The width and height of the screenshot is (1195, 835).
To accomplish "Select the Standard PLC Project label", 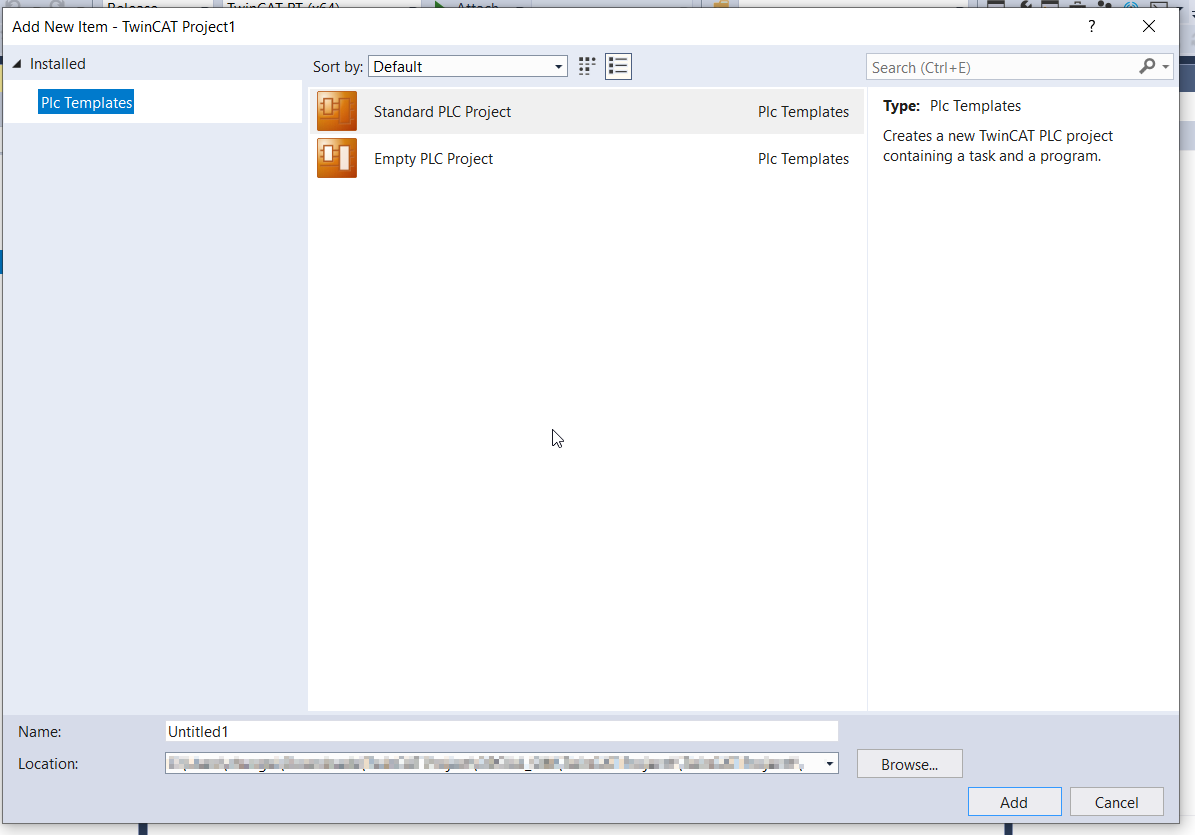I will click(x=442, y=111).
